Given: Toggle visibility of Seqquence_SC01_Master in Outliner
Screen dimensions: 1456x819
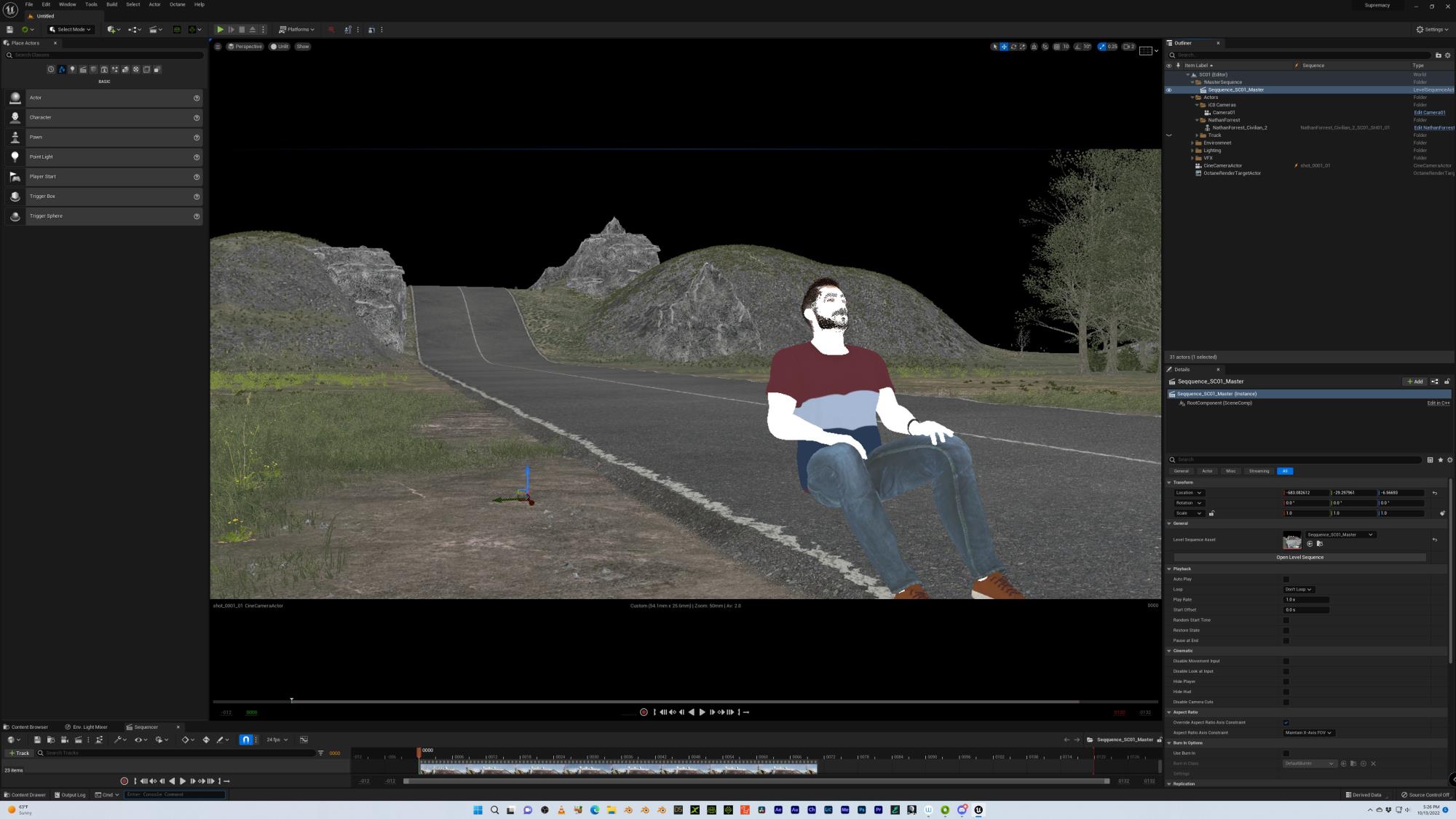Looking at the screenshot, I should pos(1169,90).
